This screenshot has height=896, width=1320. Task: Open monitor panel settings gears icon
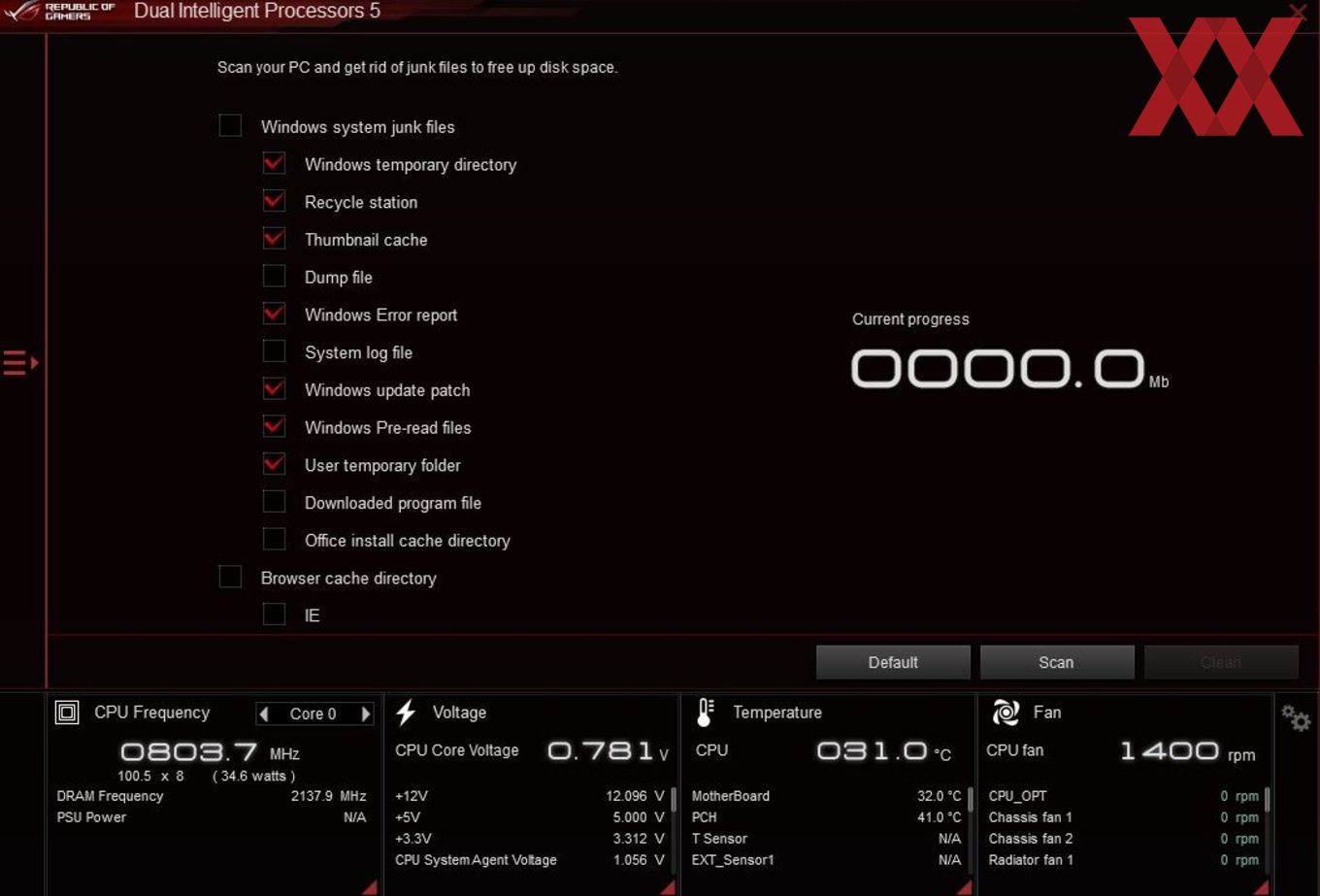pos(1296,718)
